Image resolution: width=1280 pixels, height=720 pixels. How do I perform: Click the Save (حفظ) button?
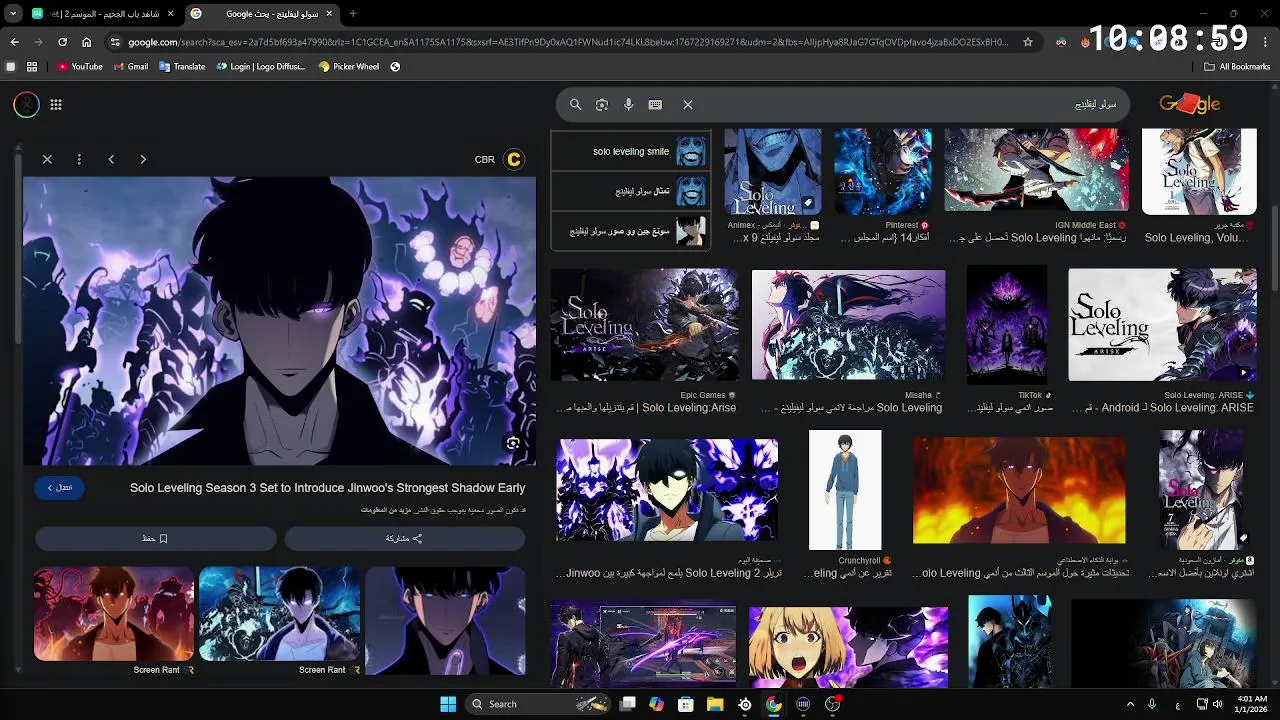pos(155,538)
